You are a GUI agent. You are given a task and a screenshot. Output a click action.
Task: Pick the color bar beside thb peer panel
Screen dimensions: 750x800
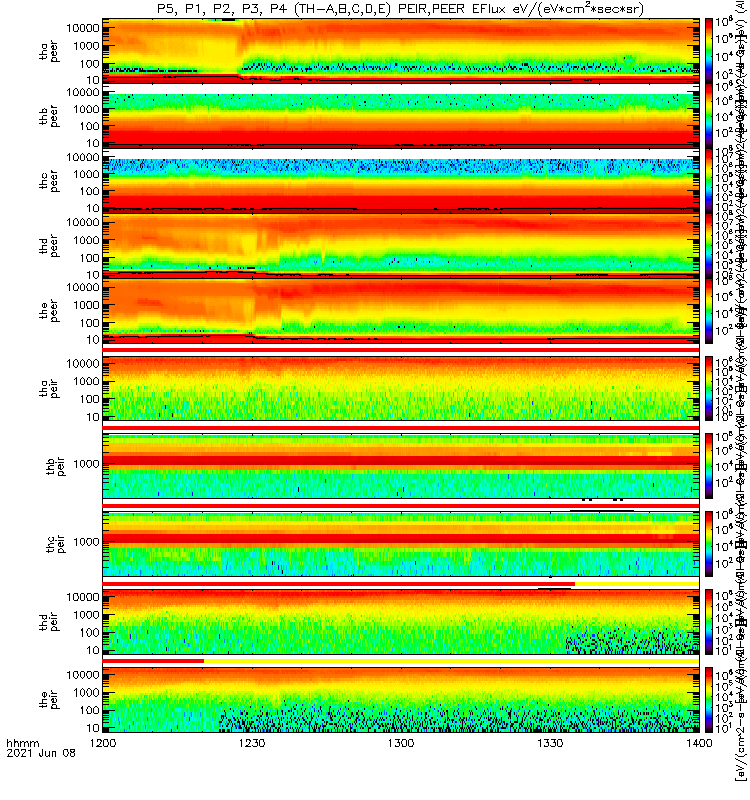pos(709,115)
